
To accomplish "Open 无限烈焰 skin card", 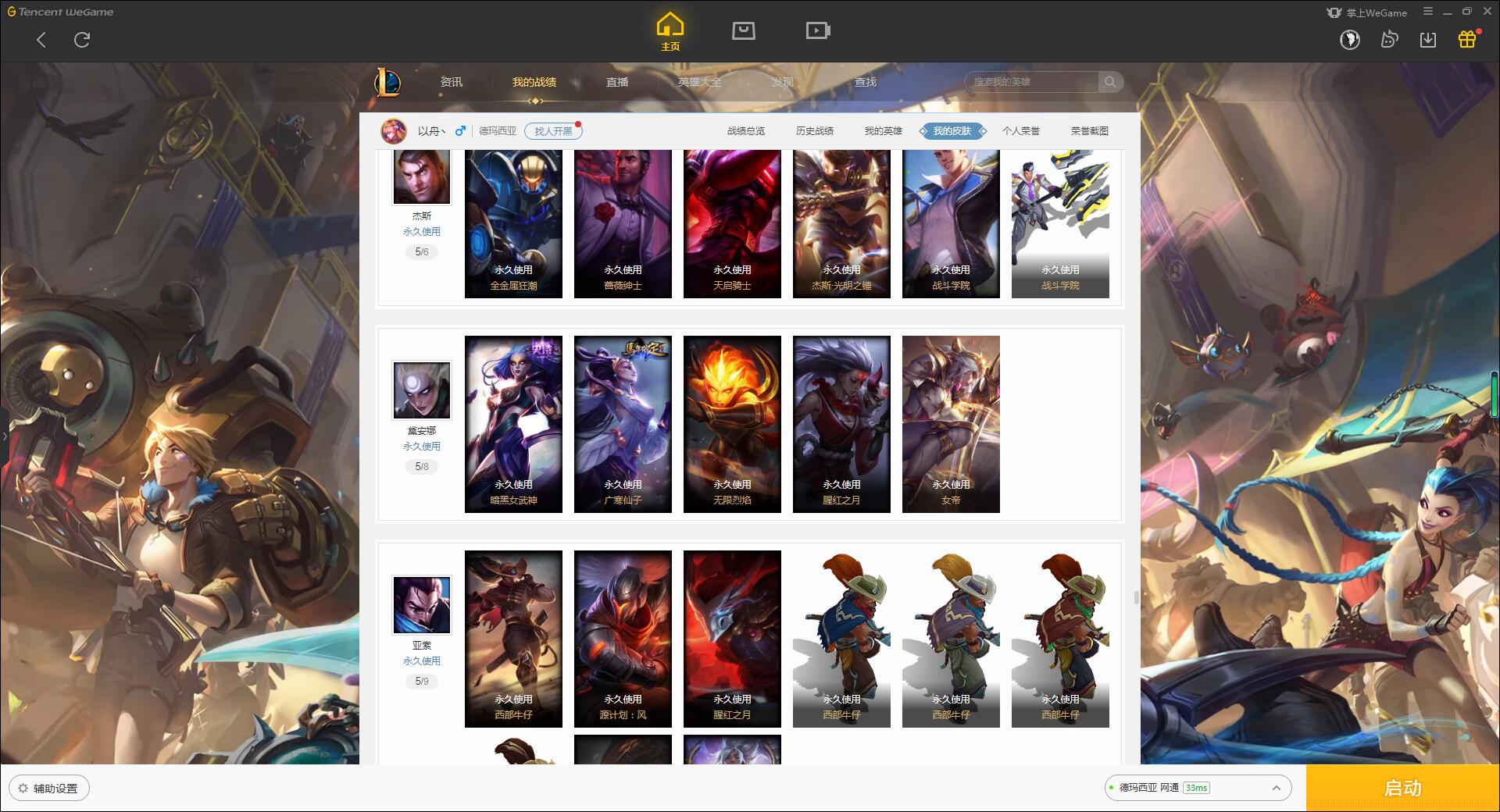I will tap(732, 425).
